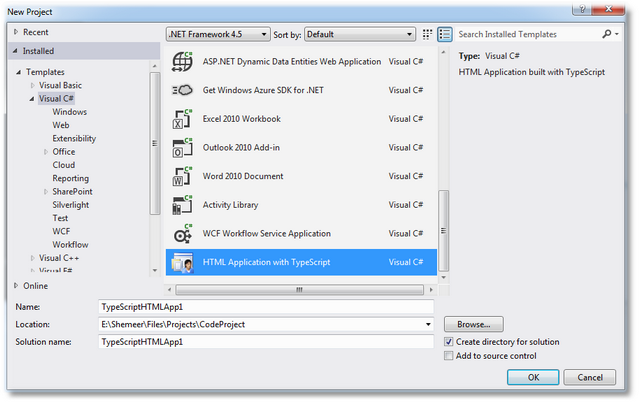Click the ASP.NET Dynamic Data Entities icon
Screen dimensions: 640x405
(182, 62)
